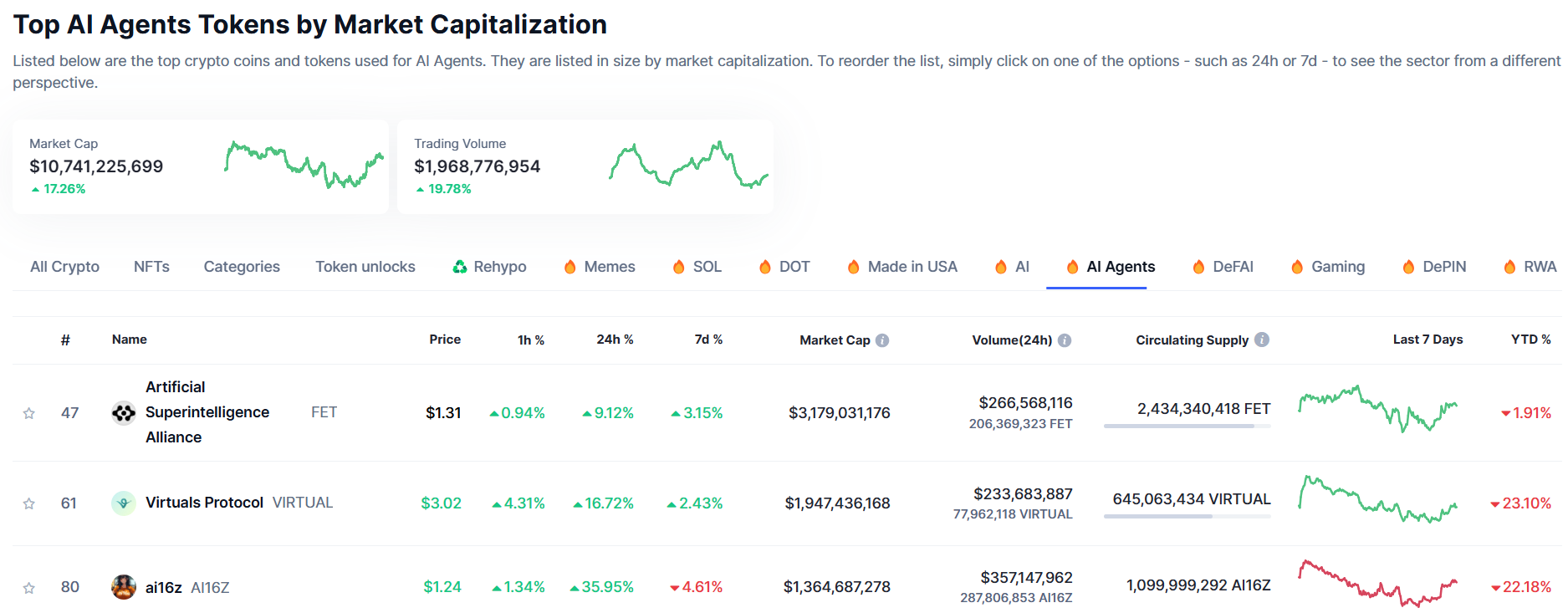Open FET volume $266,568,116 link
This screenshot has height=613, width=1568.
point(1025,403)
